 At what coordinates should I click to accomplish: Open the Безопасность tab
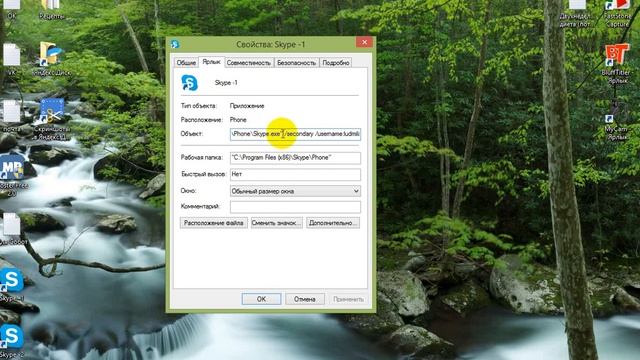(x=296, y=62)
